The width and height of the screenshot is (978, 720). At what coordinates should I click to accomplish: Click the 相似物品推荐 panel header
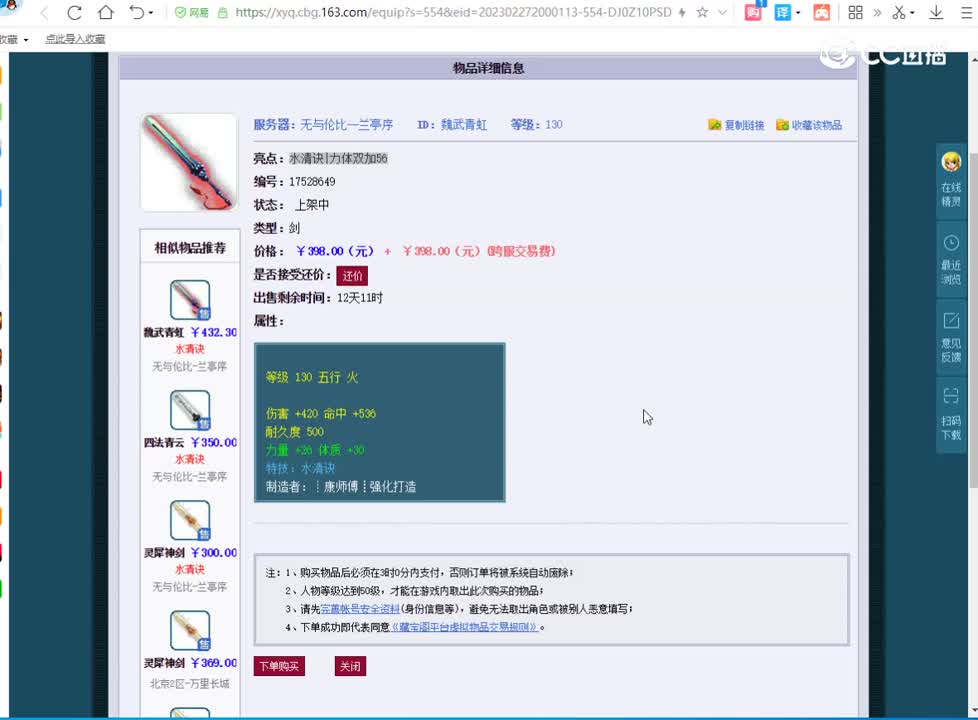(x=190, y=248)
